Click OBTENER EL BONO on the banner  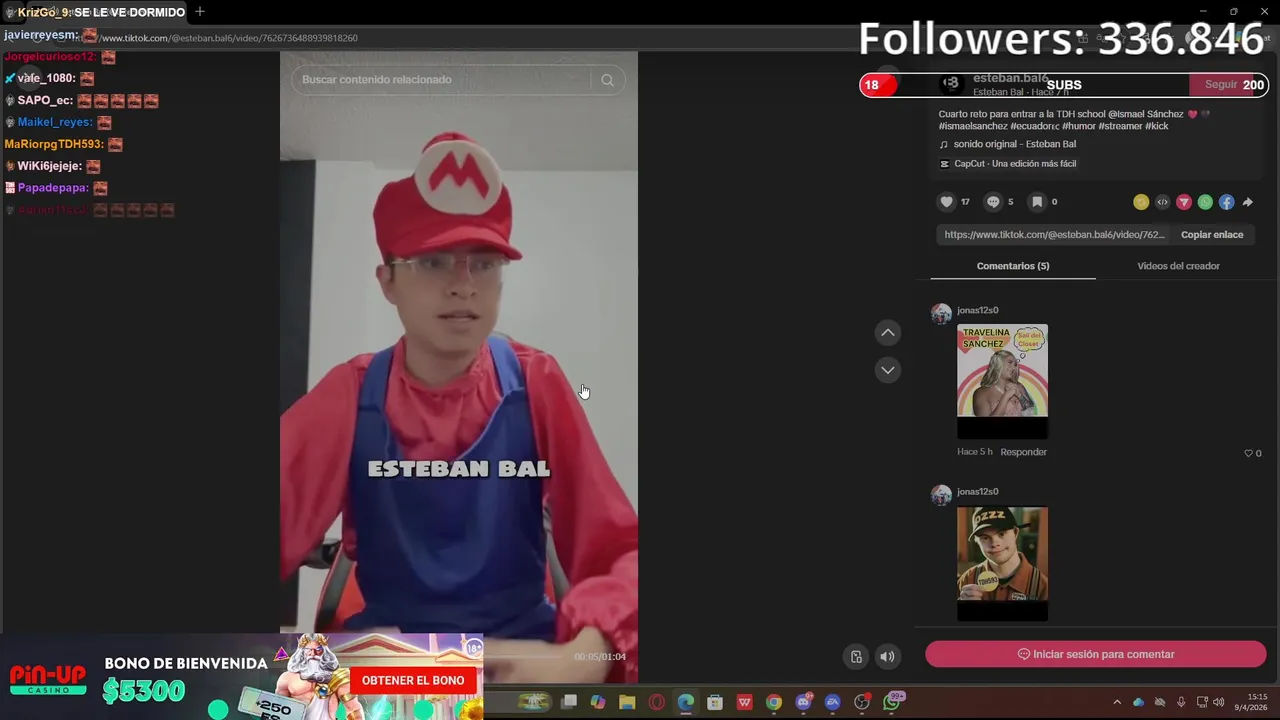tap(413, 680)
